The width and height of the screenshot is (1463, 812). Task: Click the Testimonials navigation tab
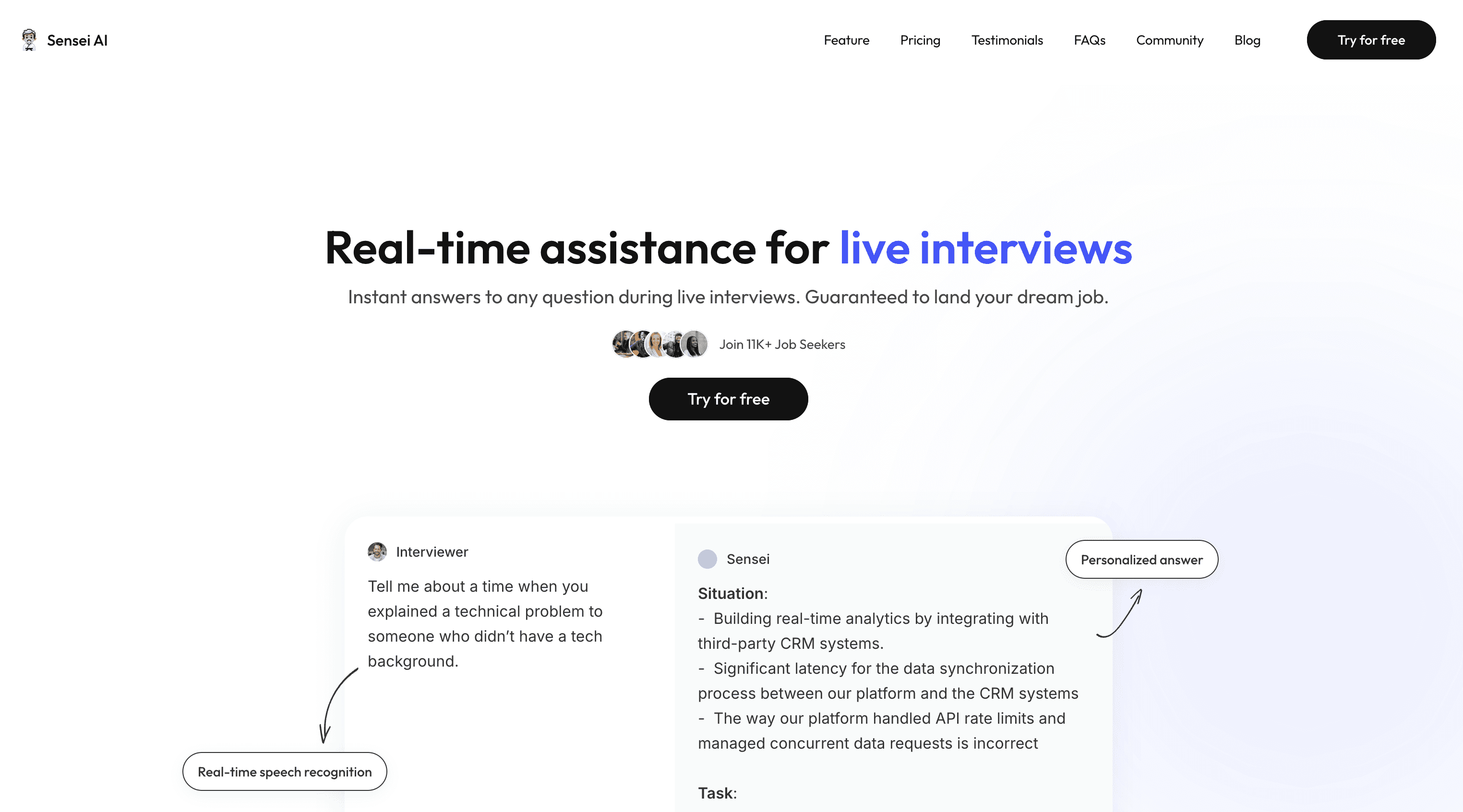pos(1007,40)
